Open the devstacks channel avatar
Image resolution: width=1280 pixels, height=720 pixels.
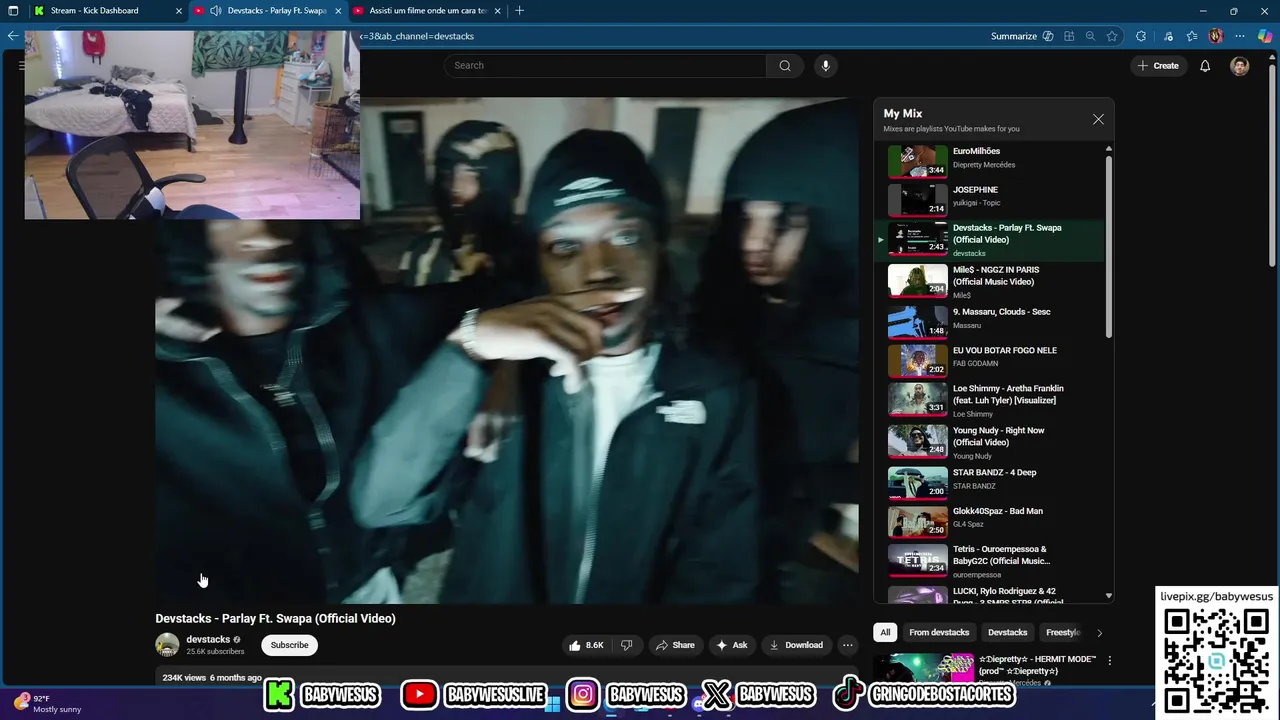click(x=167, y=645)
